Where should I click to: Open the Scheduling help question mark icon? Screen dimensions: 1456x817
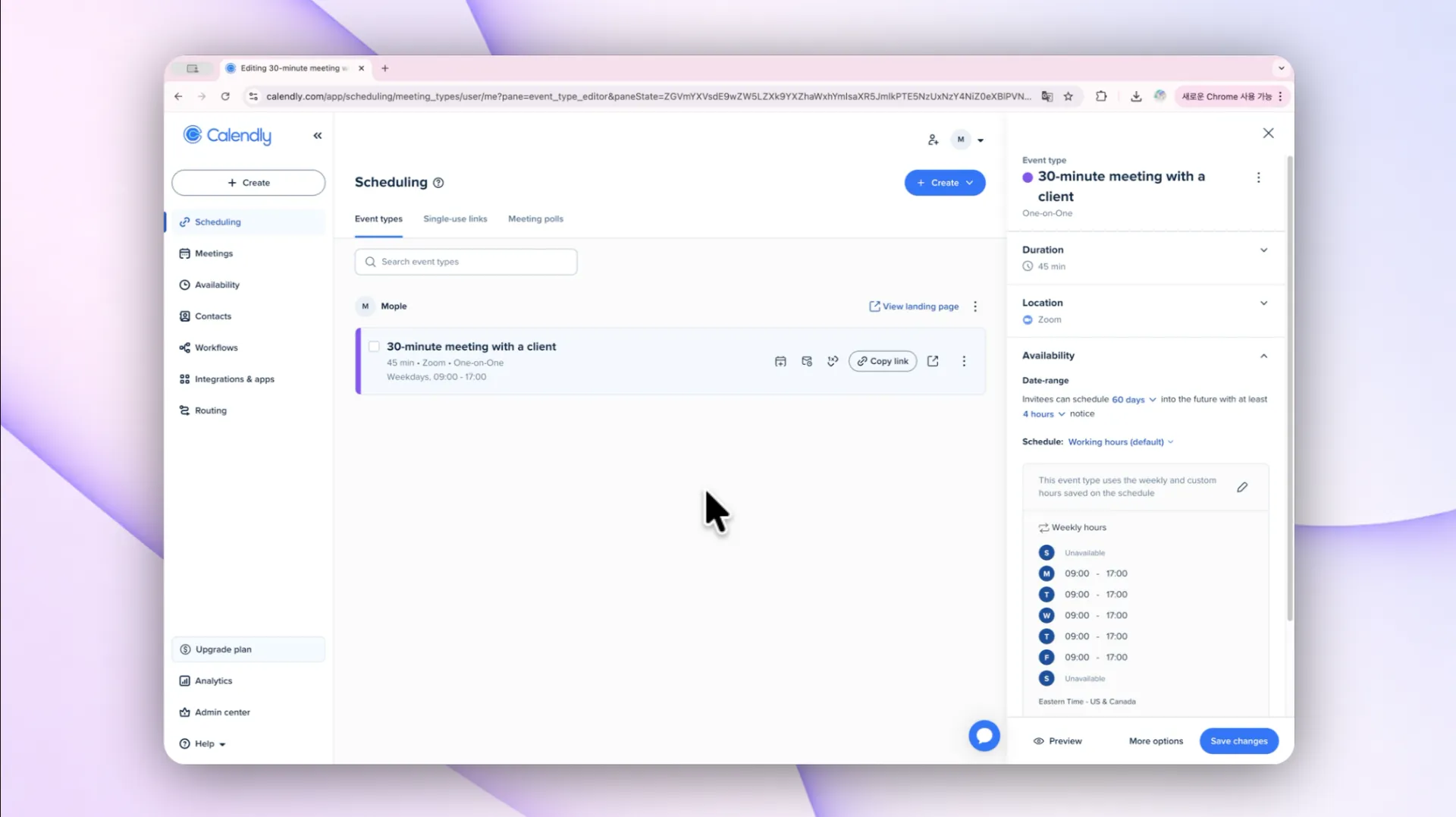pyautogui.click(x=438, y=183)
